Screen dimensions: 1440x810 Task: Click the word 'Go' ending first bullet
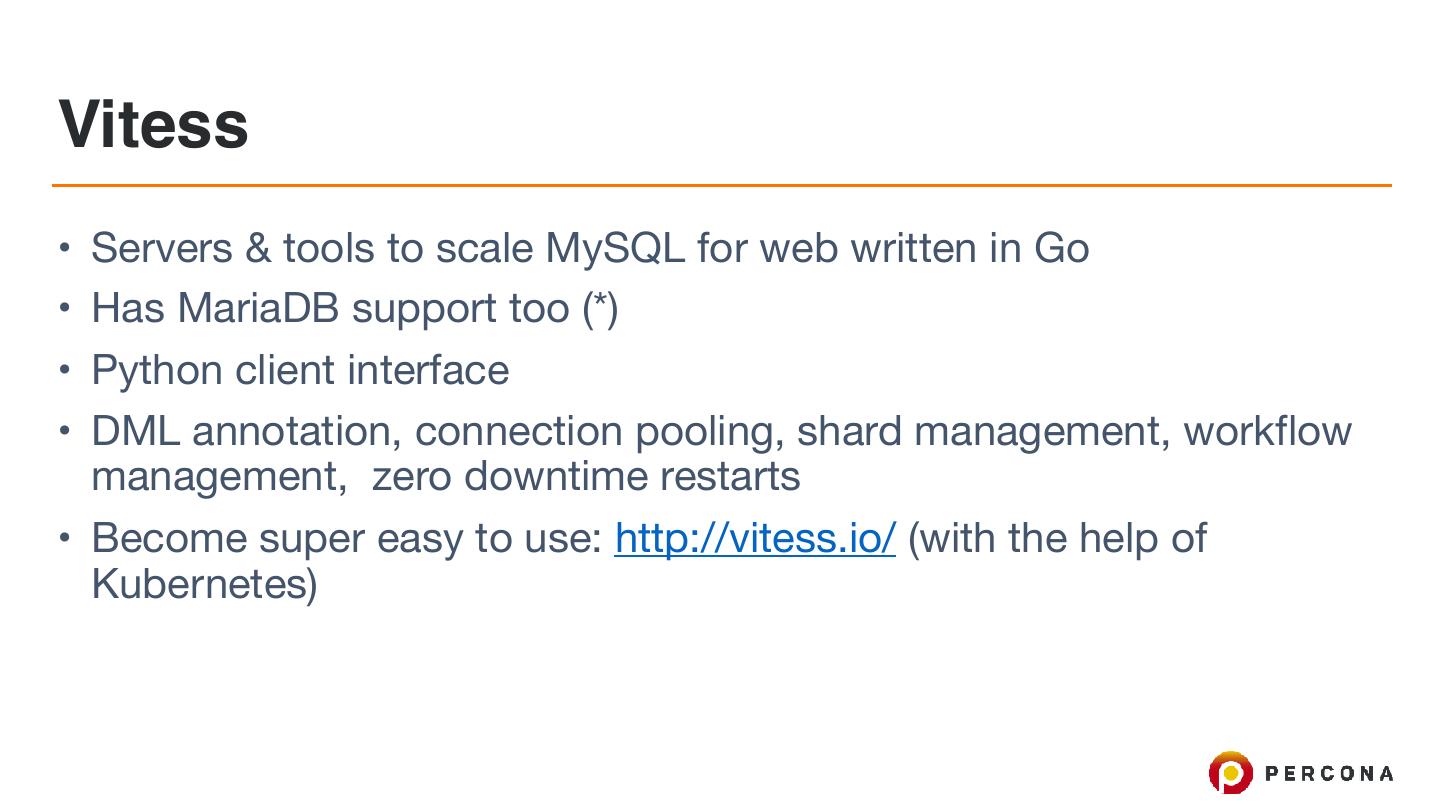[1060, 247]
